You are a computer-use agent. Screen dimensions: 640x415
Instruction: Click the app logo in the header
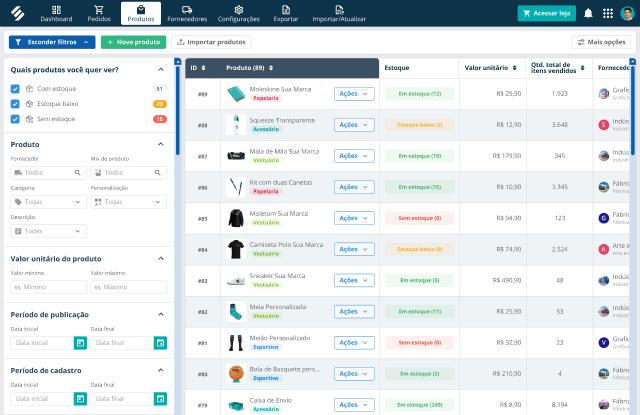point(18,13)
